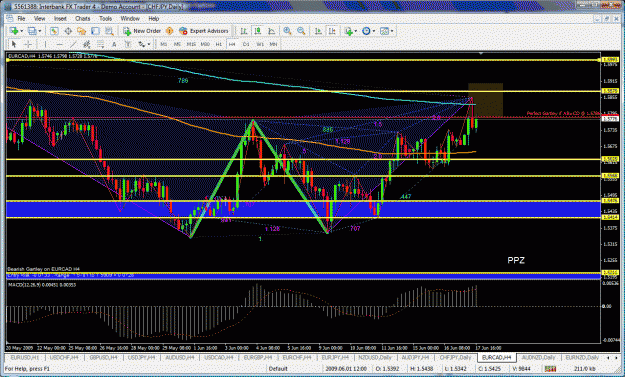This screenshot has width=625, height=377.
Task: Select the Text Label tool
Action: [128, 44]
